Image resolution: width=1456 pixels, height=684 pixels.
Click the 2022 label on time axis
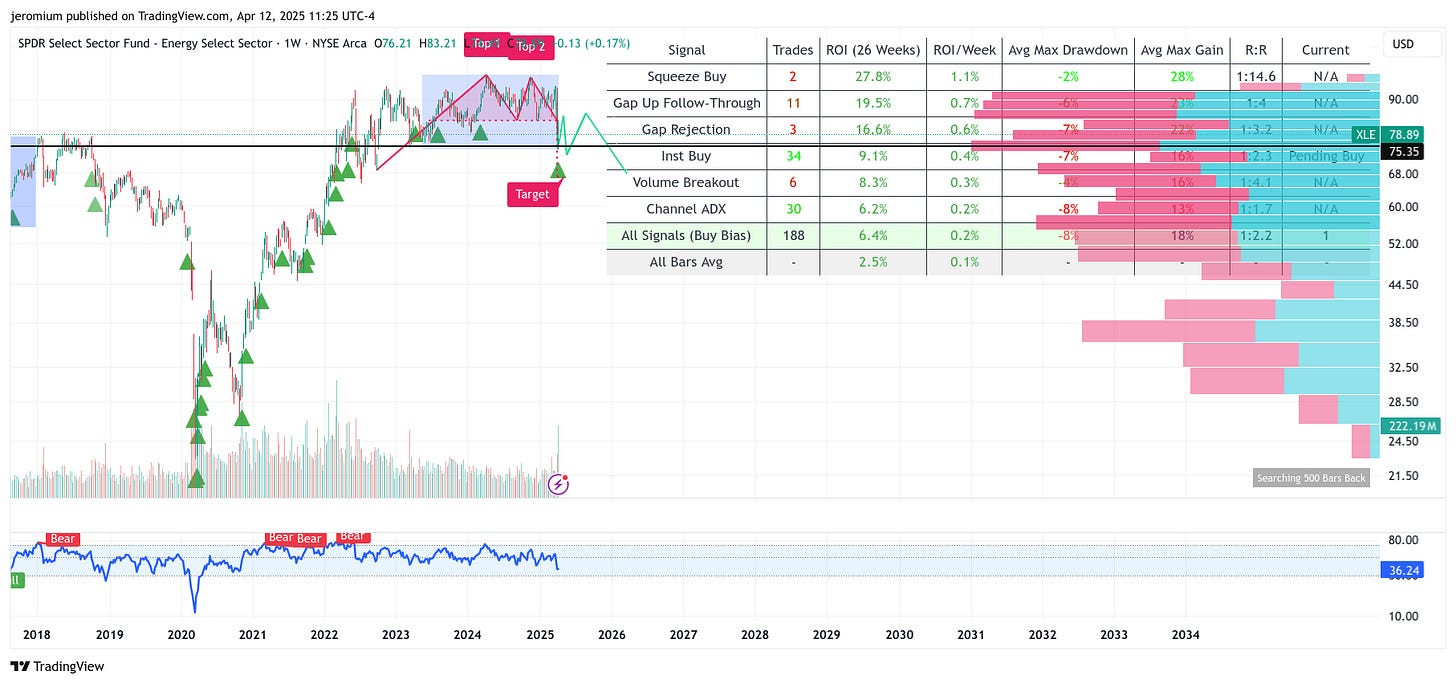[x=324, y=634]
